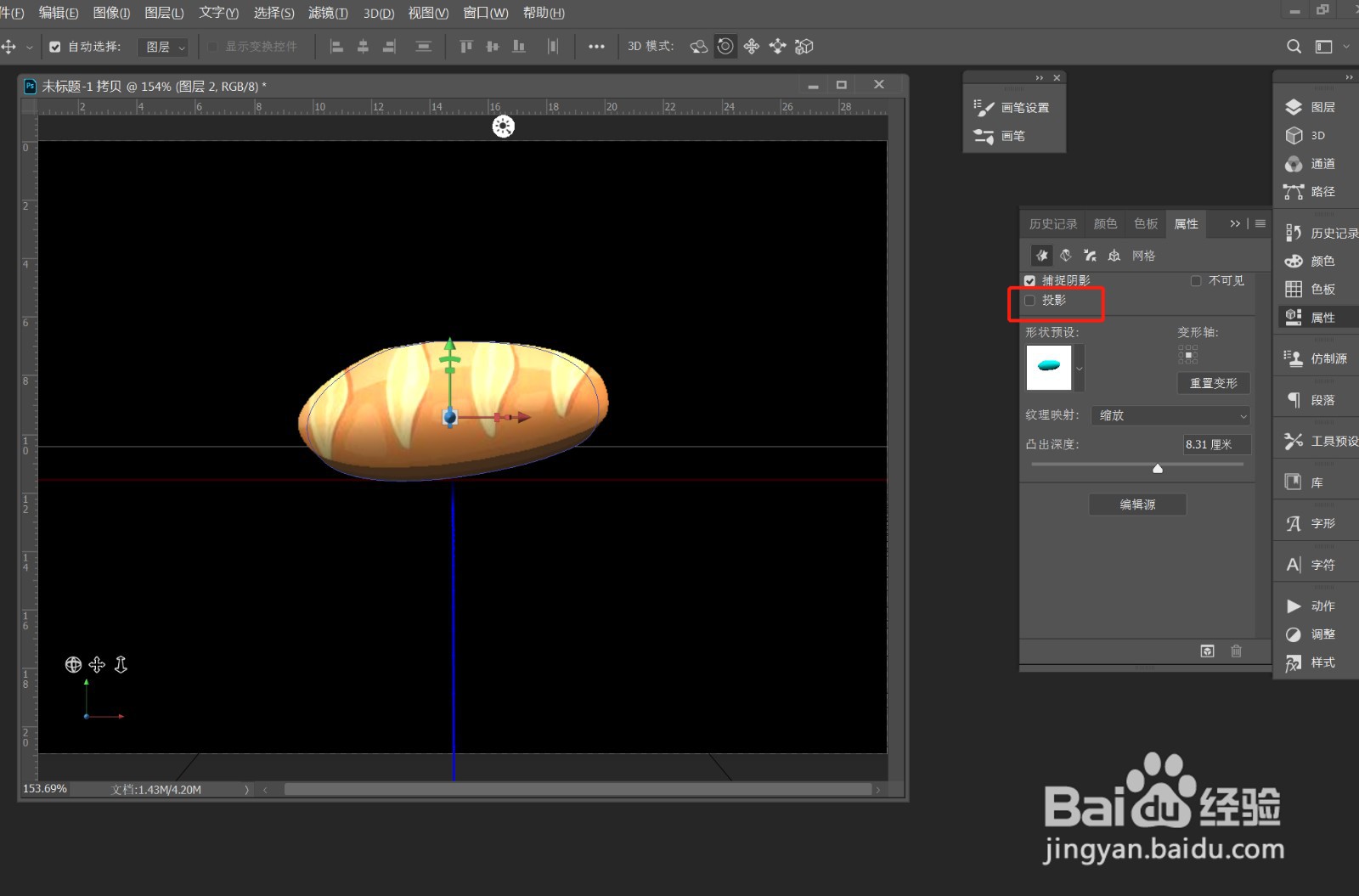Click the Mesh properties icon in 属性 panel
The image size is (1359, 896).
(1041, 255)
